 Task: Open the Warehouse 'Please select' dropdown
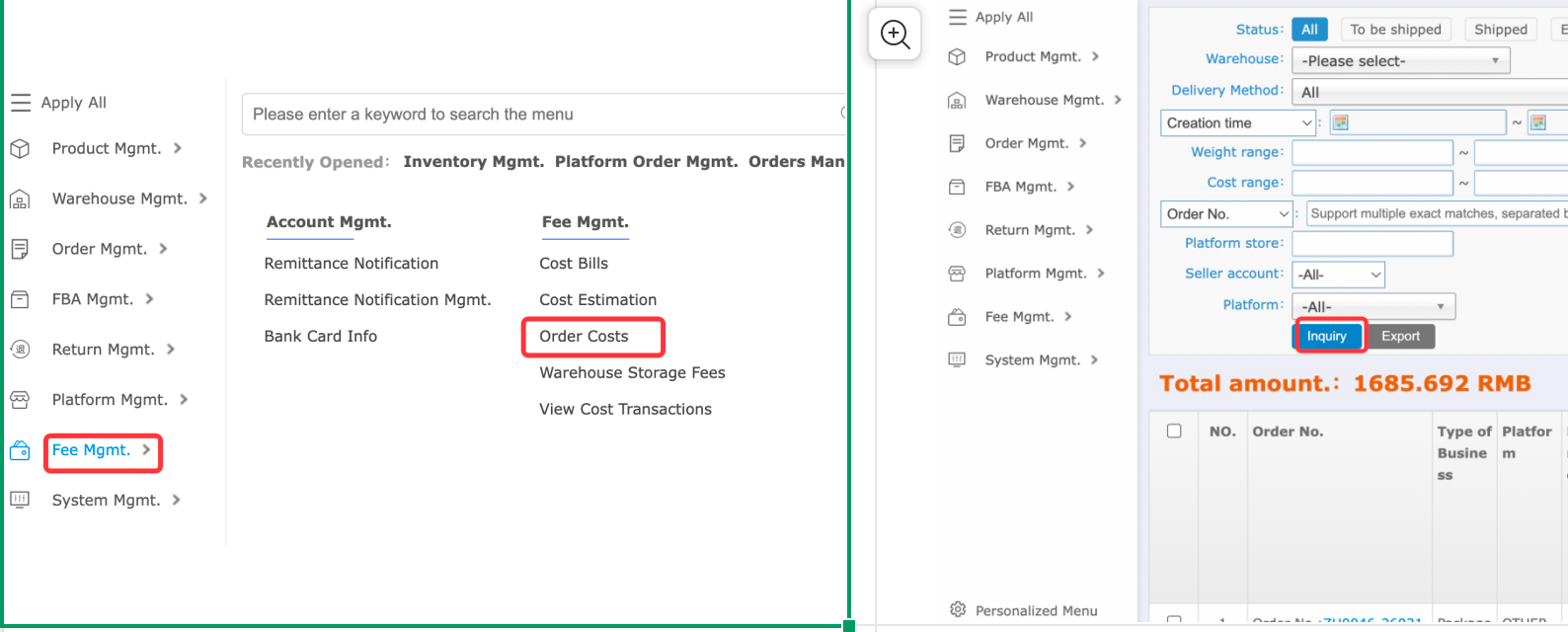(x=1400, y=61)
